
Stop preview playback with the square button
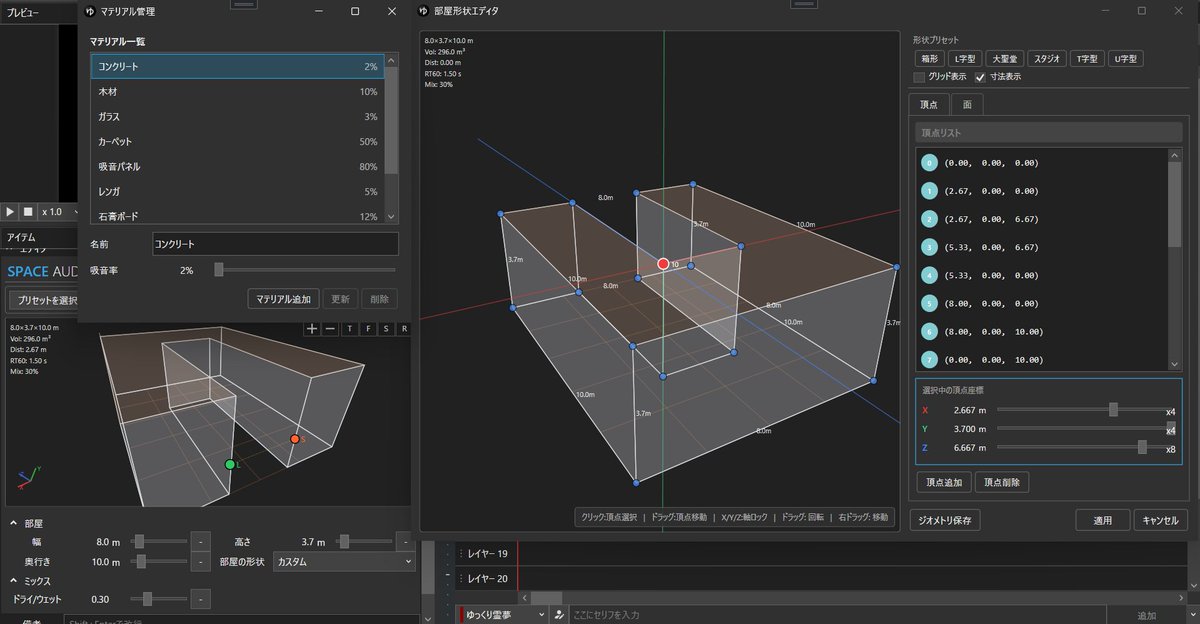click(28, 212)
